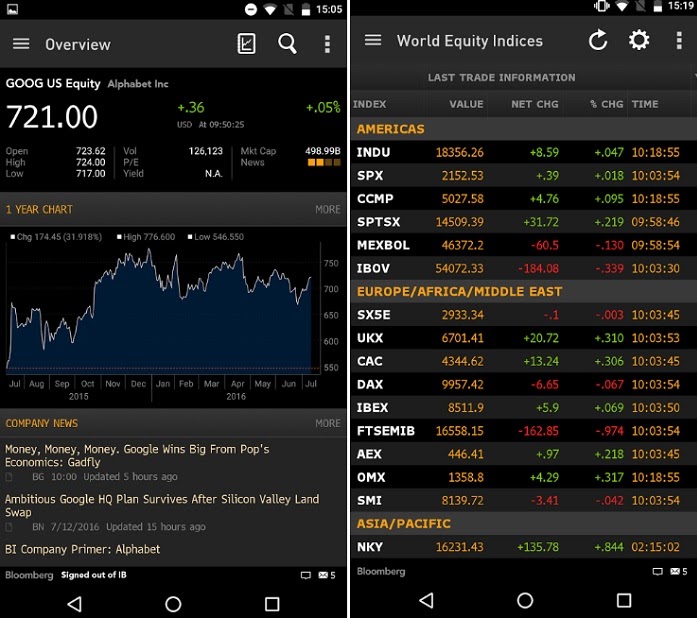This screenshot has width=697, height=618.
Task: Open chat message icon on Overview screen
Action: point(306,575)
